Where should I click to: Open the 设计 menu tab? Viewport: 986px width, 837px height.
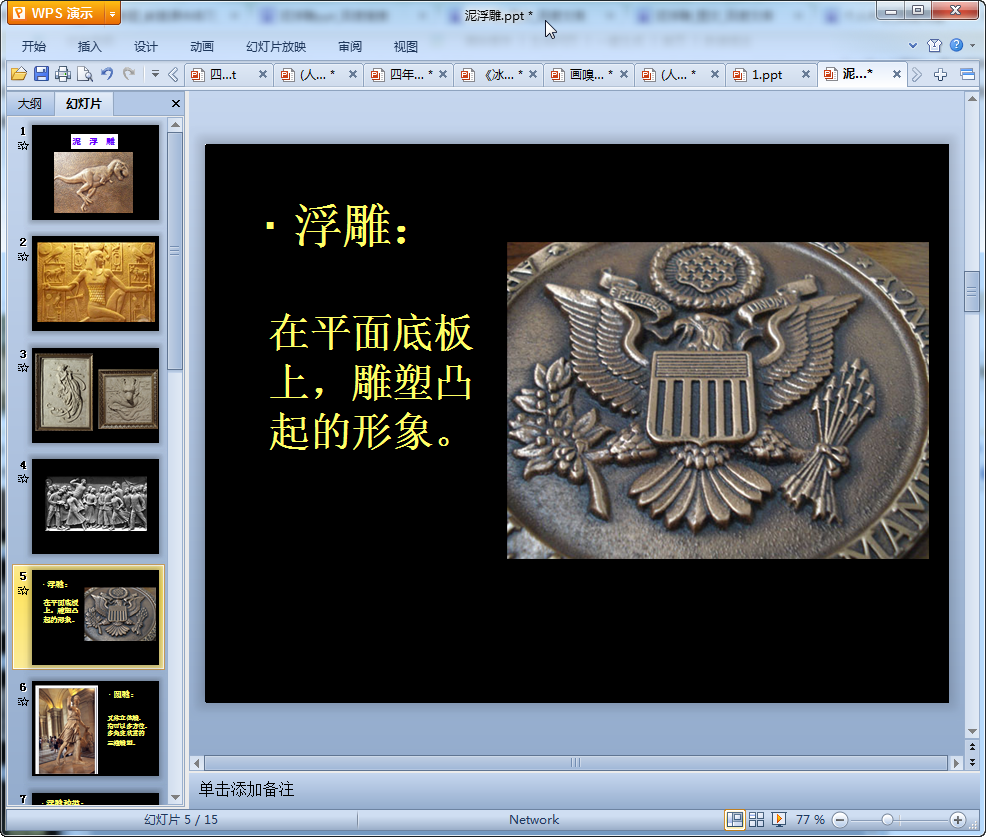tap(145, 47)
